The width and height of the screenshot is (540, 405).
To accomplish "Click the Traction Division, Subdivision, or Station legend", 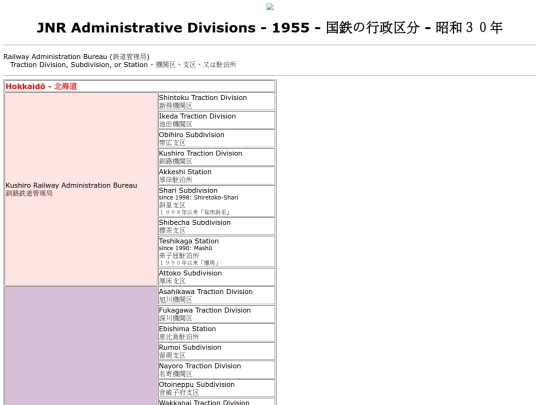I will click(x=123, y=65).
